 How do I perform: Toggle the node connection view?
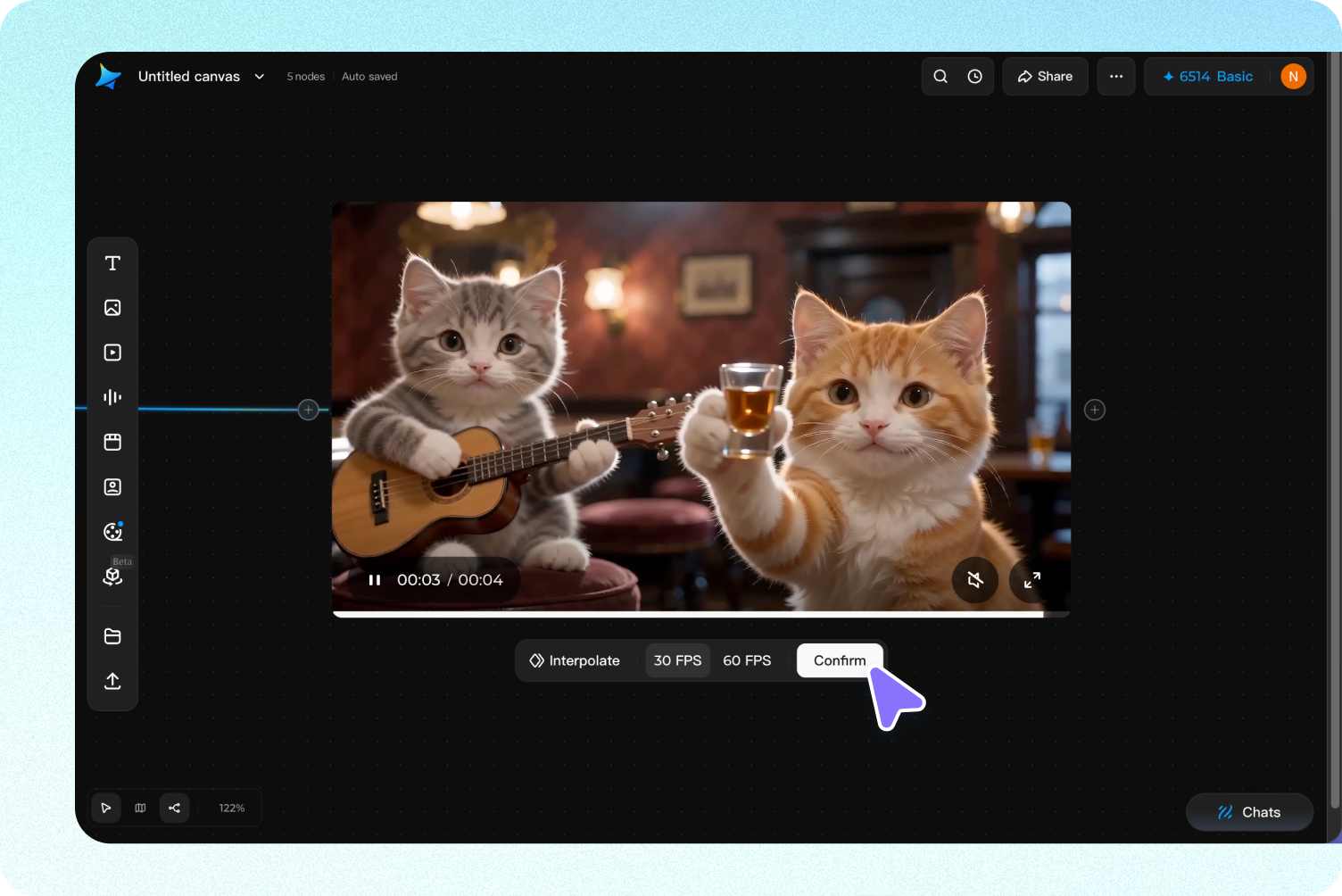pyautogui.click(x=175, y=808)
